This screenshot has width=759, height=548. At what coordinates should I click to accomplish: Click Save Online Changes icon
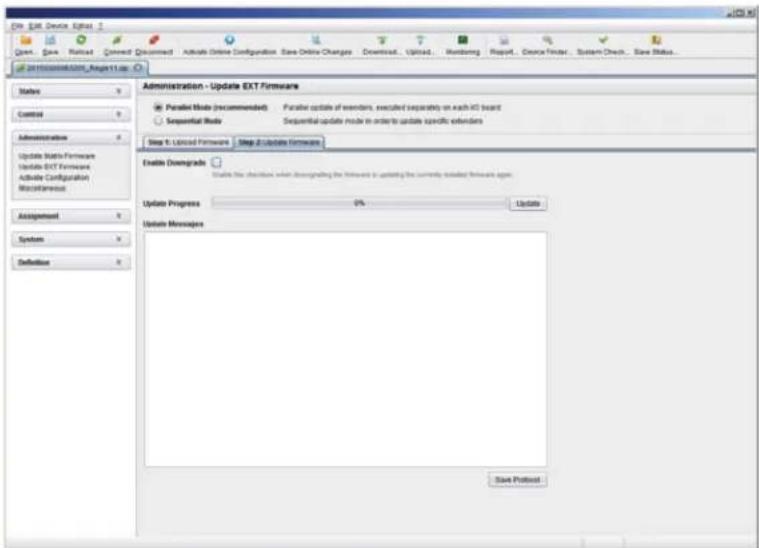pos(316,40)
